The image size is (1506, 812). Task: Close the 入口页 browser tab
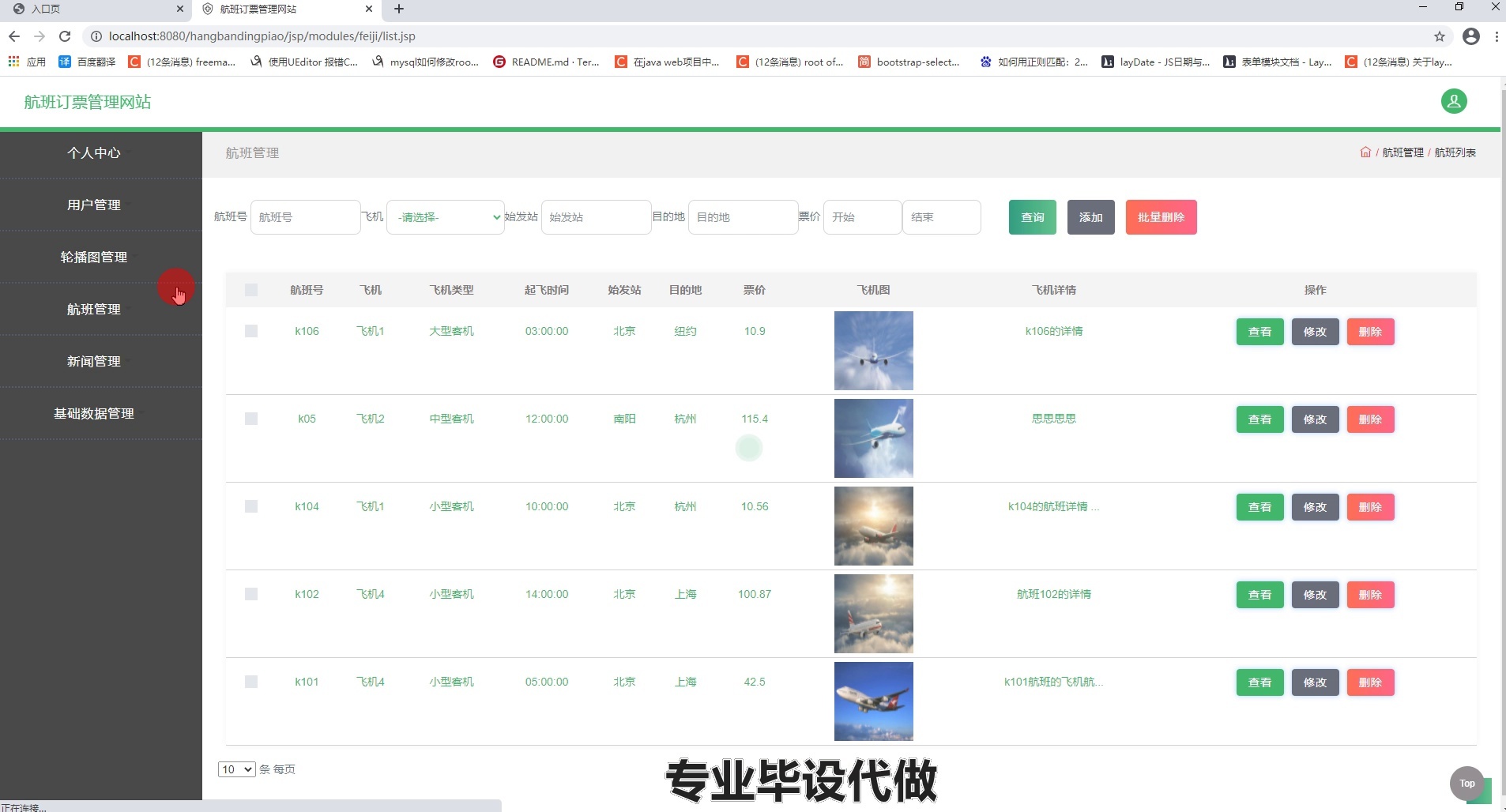click(180, 9)
